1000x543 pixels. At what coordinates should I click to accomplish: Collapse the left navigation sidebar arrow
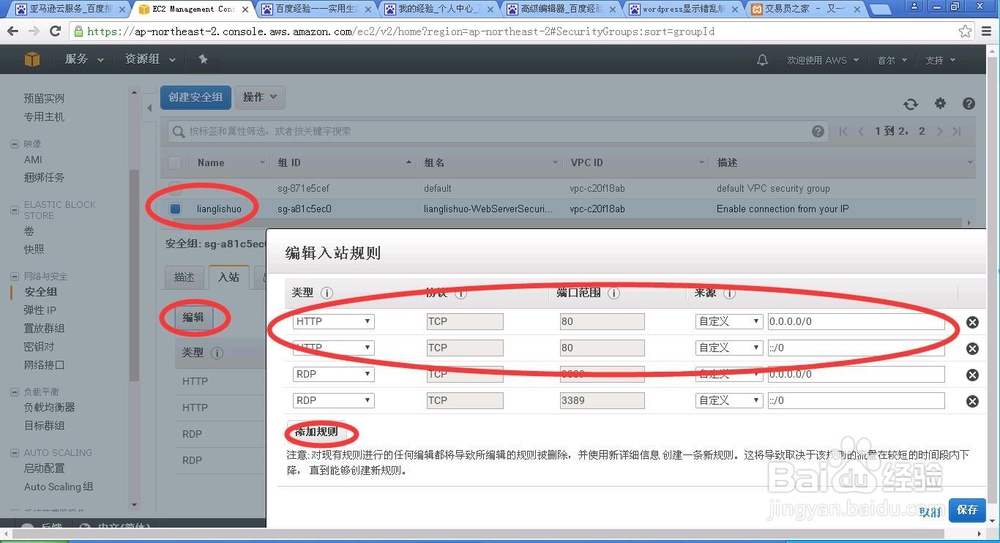click(149, 108)
